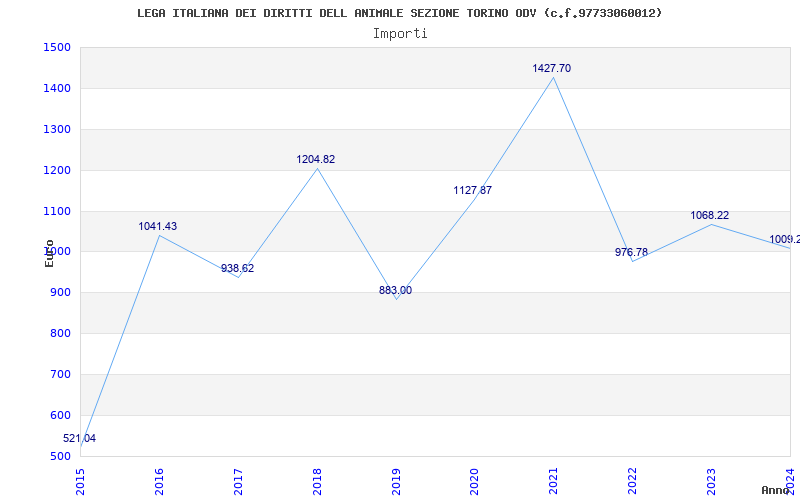Click the 1300 y-axis value

click(57, 129)
